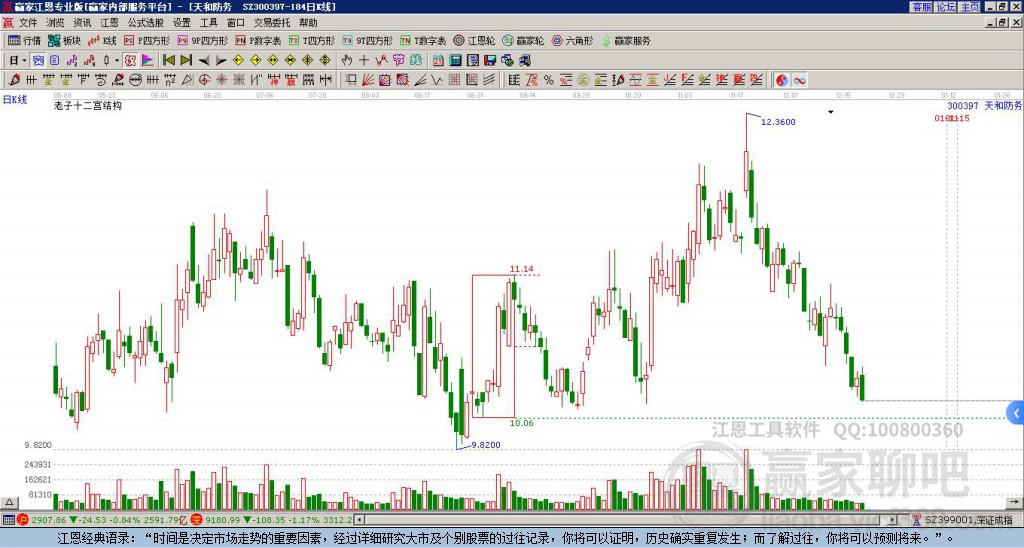Select the Gann fan angle lines tool
Viewport: 1024px width, 548px height.
[x=367, y=80]
